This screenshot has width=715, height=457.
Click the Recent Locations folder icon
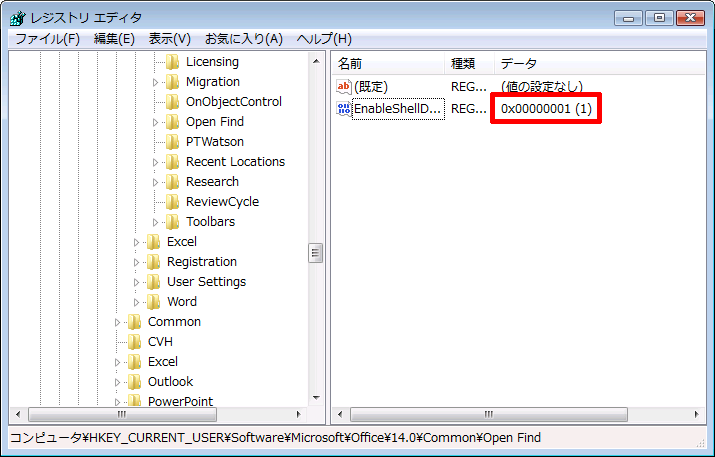(x=172, y=162)
